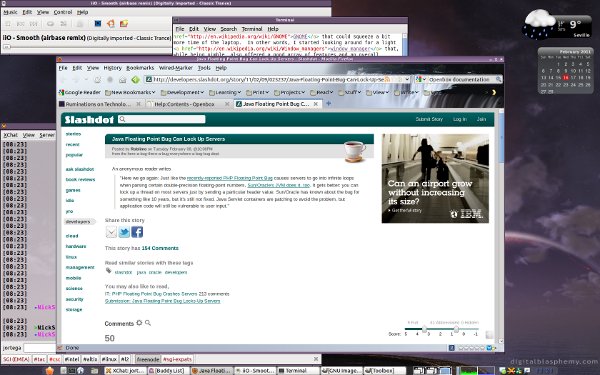This screenshot has width=600, height=375.
Task: Click the Firefox home icon
Action: click(122, 80)
